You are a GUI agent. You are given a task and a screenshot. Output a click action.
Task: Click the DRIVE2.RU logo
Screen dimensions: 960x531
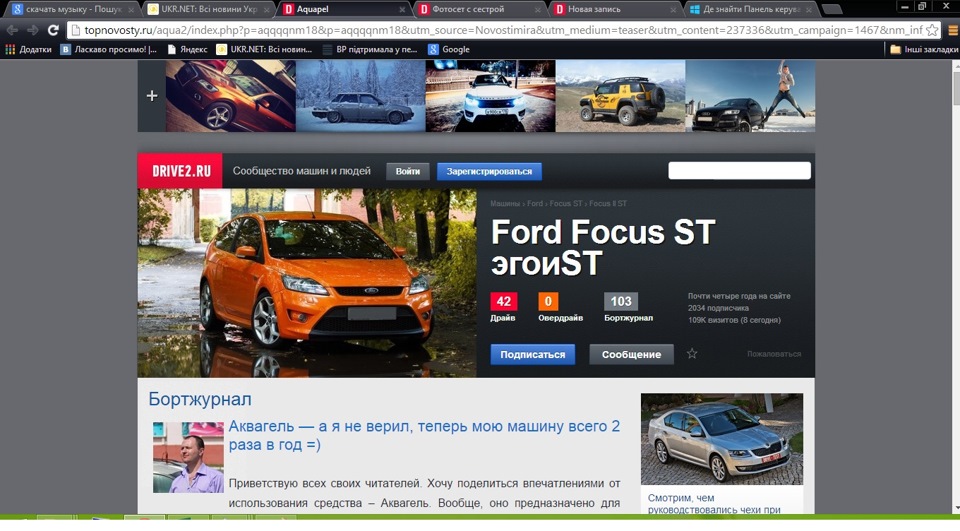coord(180,171)
